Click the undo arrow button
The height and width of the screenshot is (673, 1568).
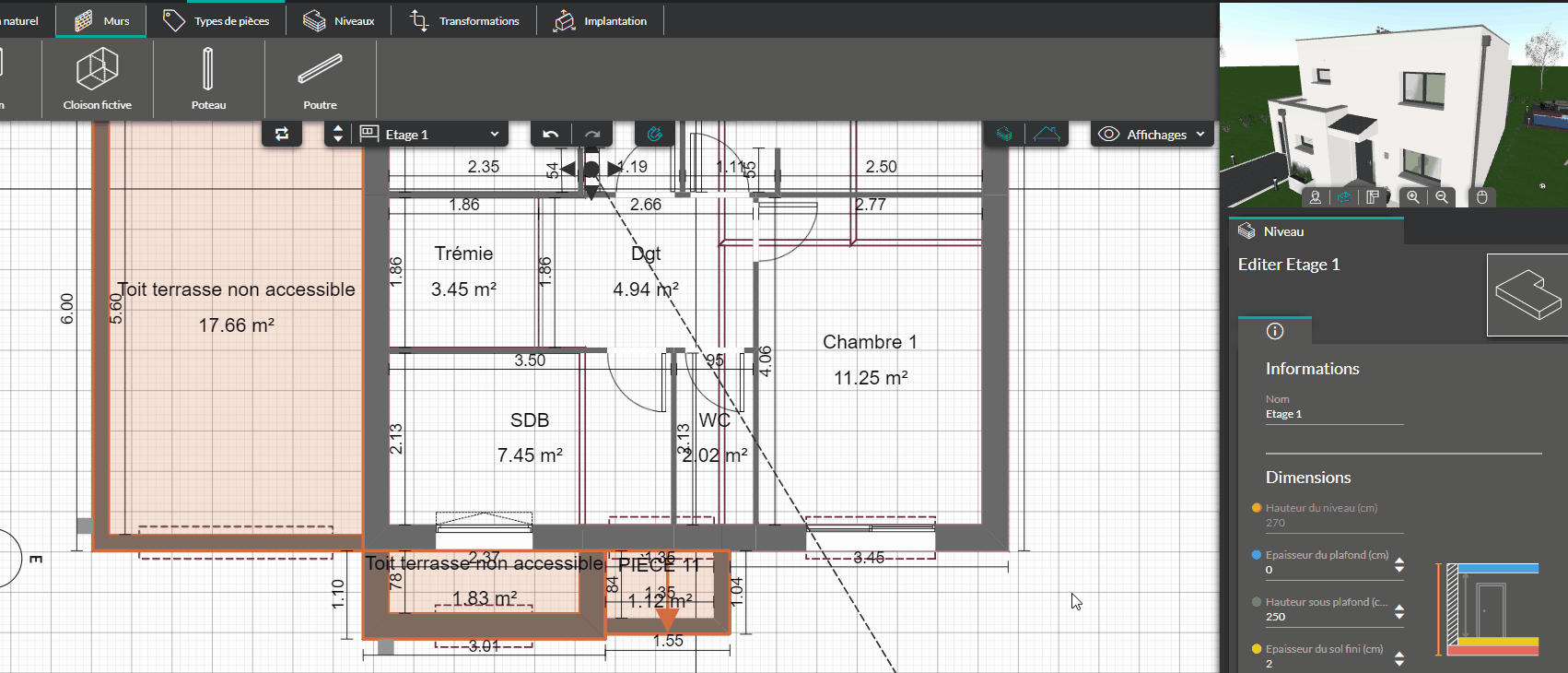click(x=551, y=135)
